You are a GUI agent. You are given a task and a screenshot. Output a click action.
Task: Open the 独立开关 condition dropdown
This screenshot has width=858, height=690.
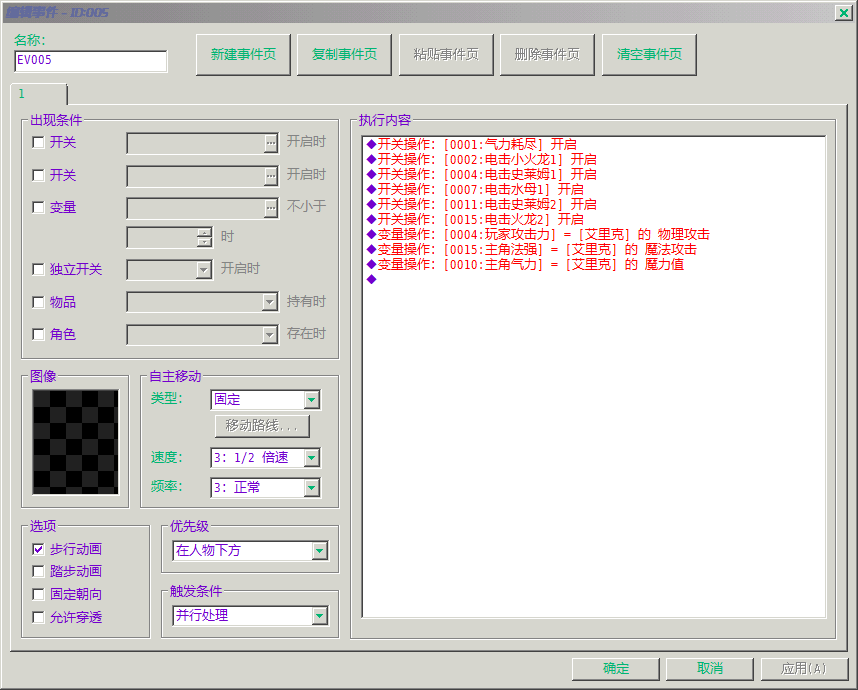tap(170, 270)
